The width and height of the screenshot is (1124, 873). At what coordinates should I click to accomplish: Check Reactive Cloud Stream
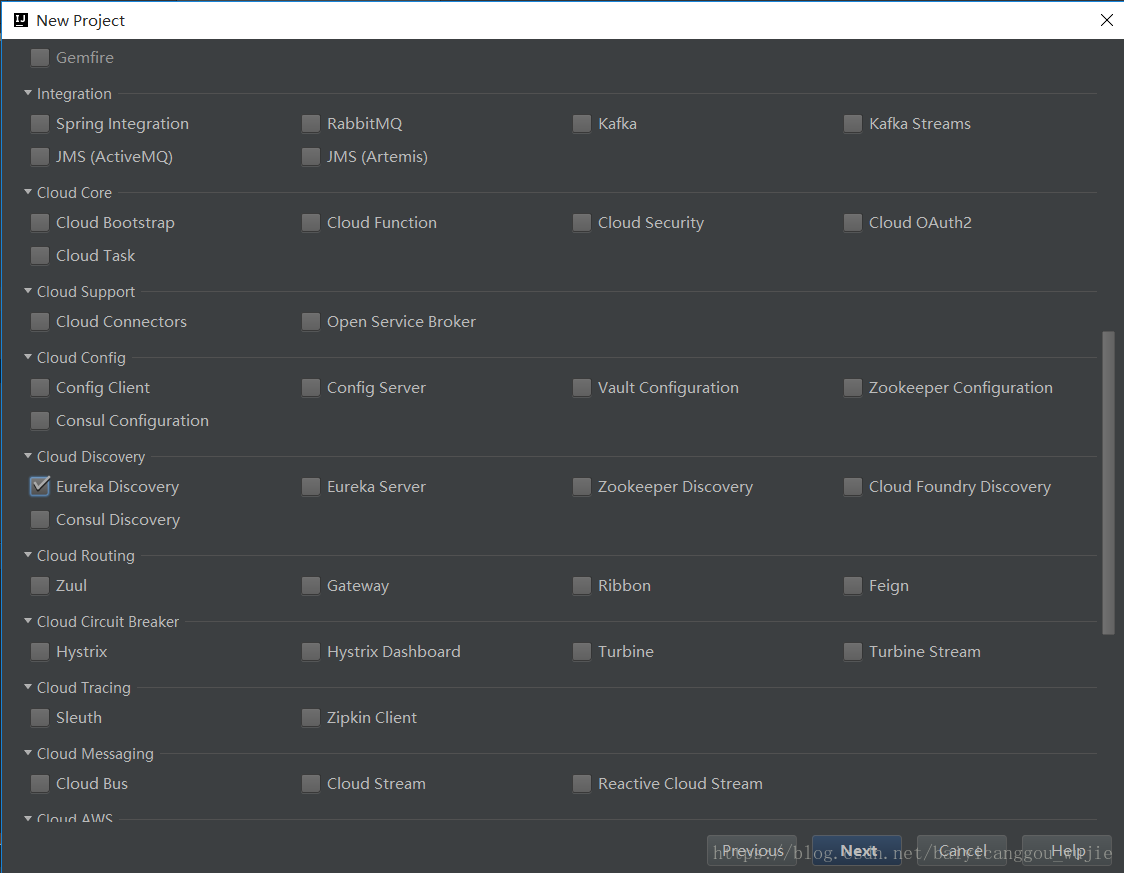tap(582, 783)
